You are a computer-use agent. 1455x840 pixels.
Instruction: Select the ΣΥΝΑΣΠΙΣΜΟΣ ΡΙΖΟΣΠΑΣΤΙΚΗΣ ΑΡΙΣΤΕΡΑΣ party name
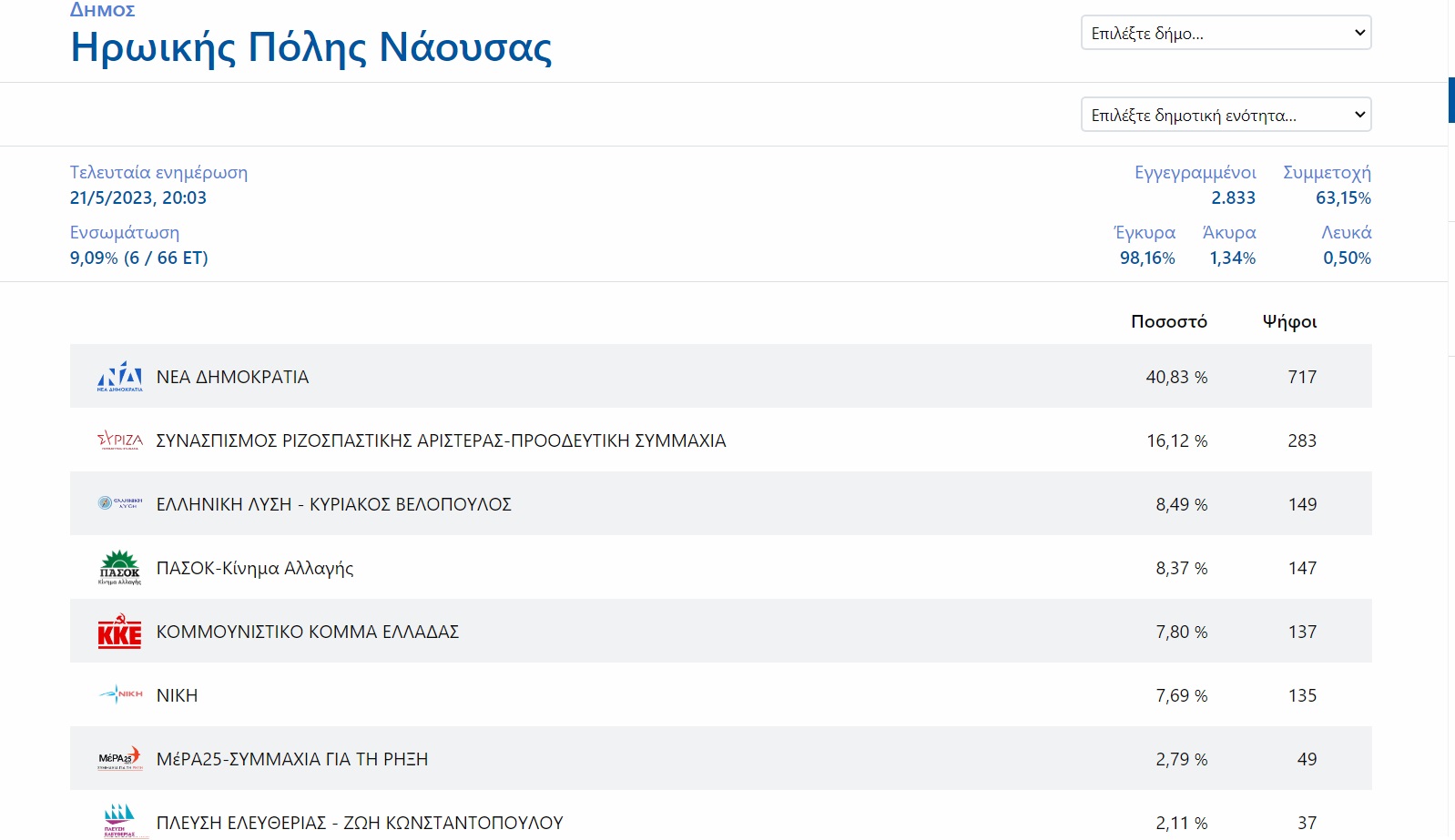tap(441, 440)
